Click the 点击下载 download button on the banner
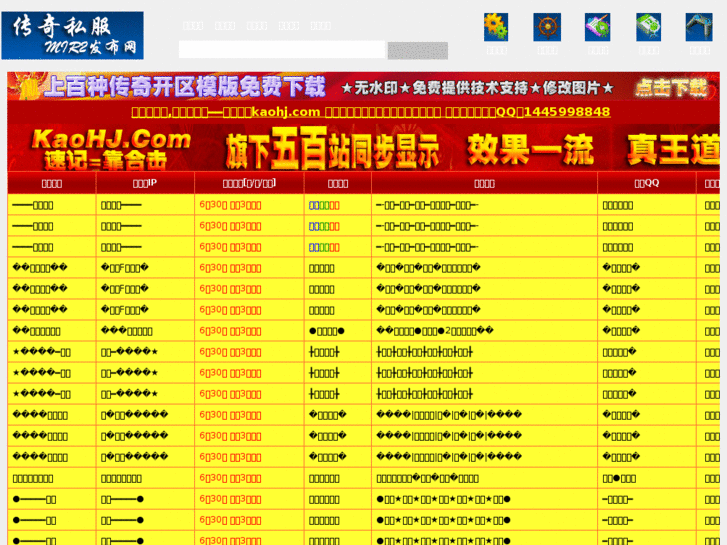 click(671, 87)
